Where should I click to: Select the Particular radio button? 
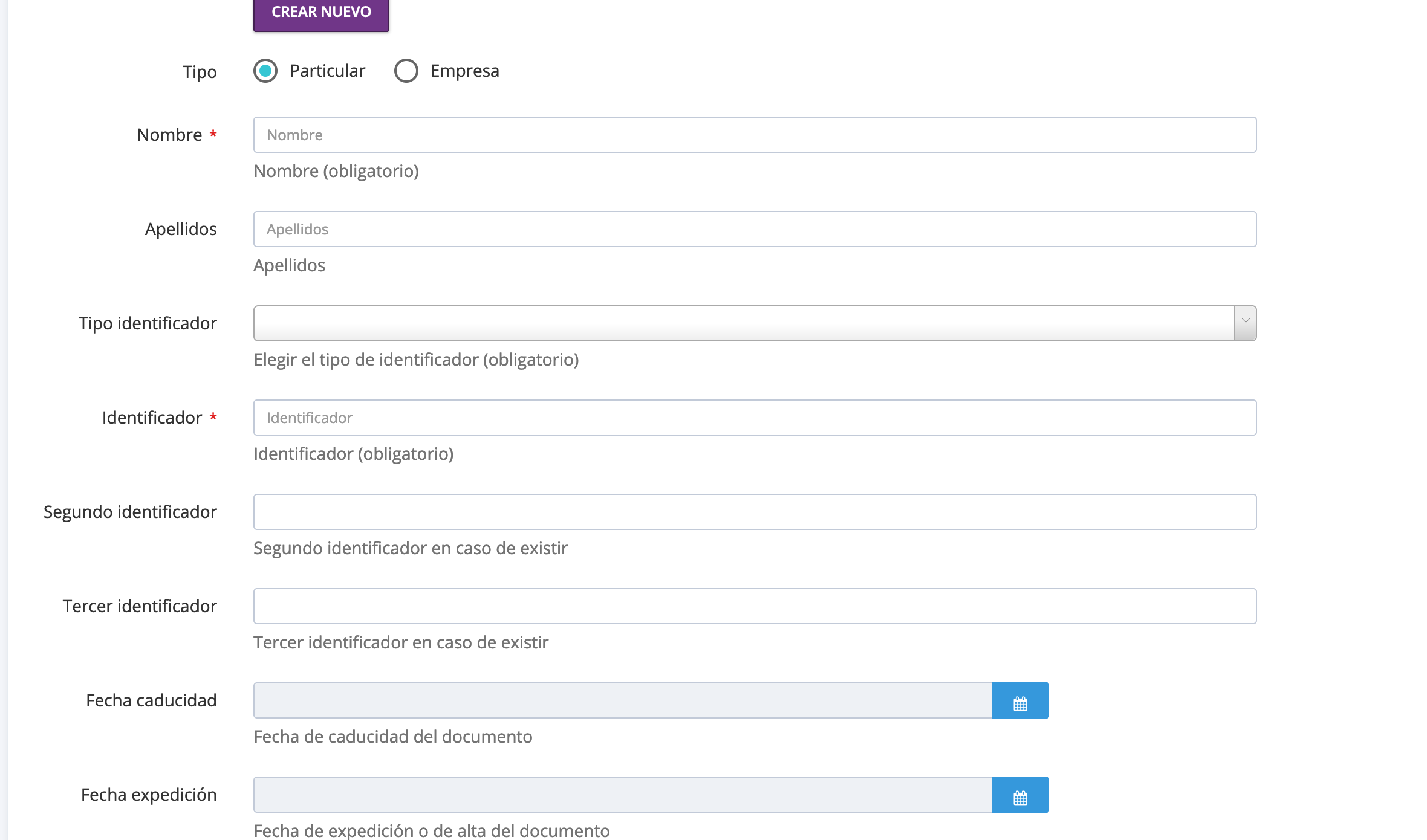(265, 71)
